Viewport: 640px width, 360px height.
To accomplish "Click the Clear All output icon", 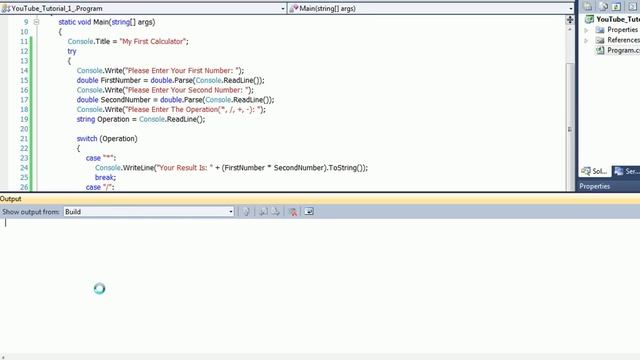I will (x=292, y=211).
